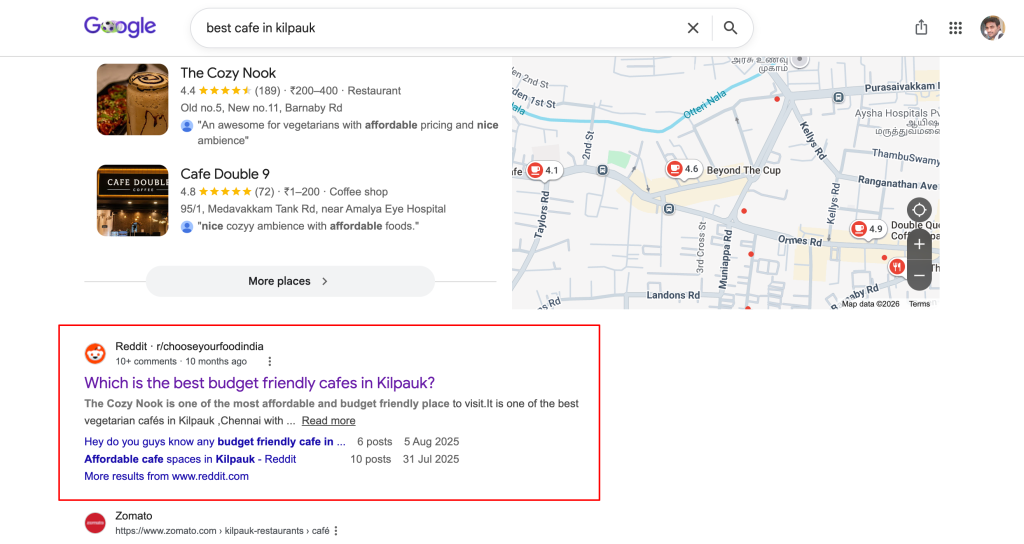Click '6 posts' thread count
Viewport: 1024px width, 544px height.
[375, 441]
